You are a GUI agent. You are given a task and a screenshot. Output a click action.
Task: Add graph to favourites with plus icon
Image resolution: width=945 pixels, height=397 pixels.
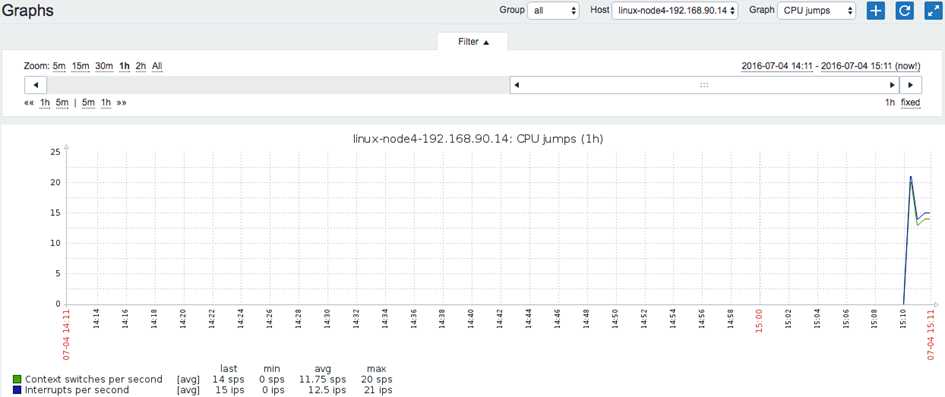[875, 10]
